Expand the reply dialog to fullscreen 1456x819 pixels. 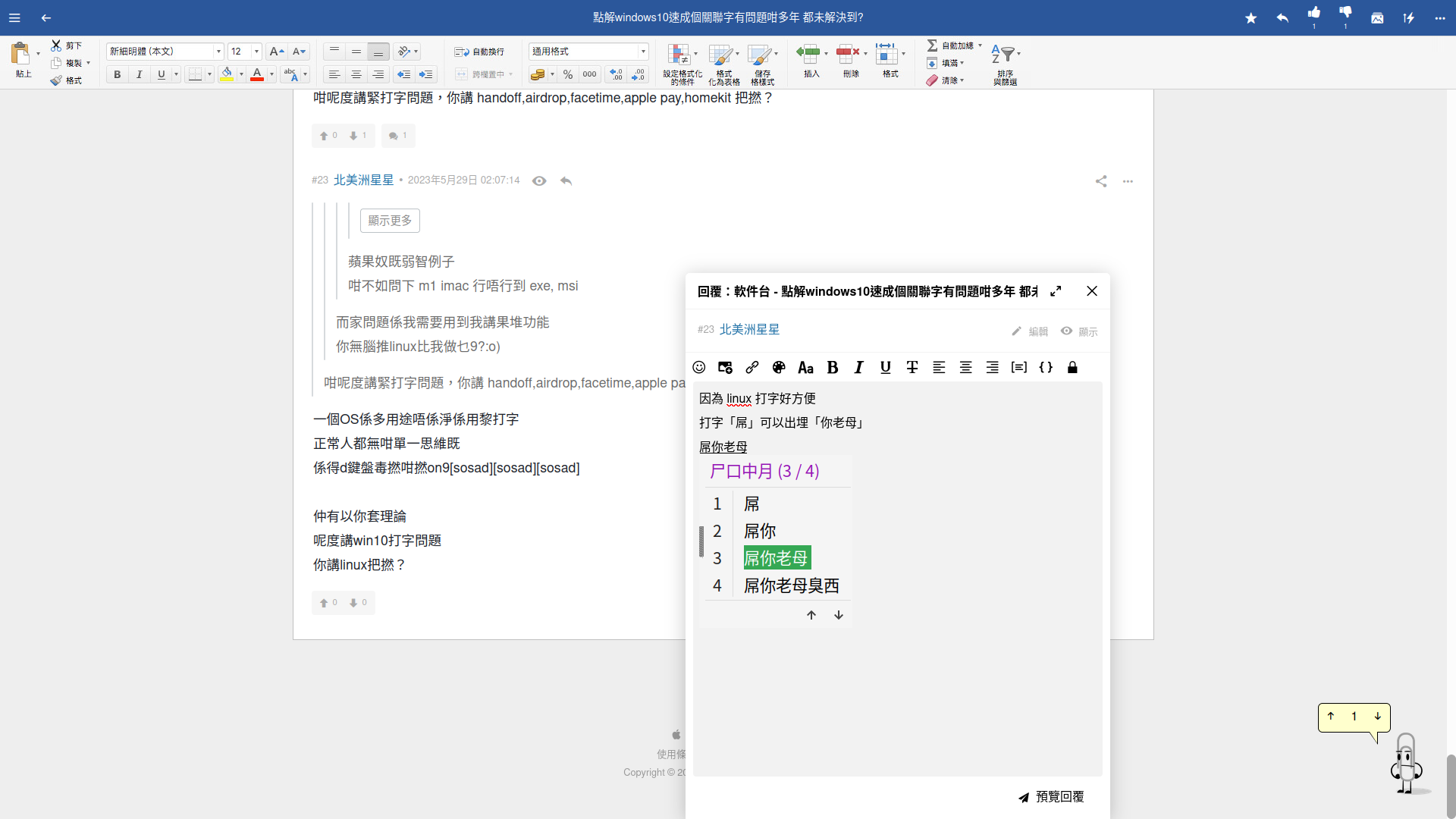pos(1056,291)
